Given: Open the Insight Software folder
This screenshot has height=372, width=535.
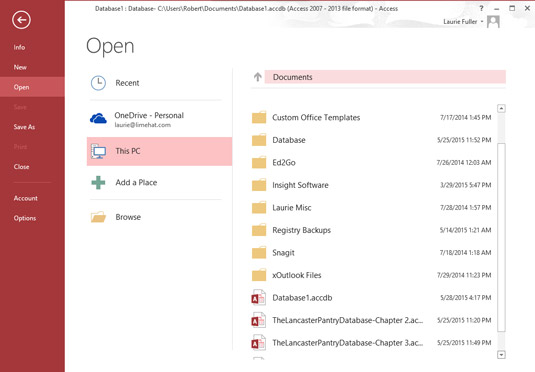Looking at the screenshot, I should (x=372, y=185).
